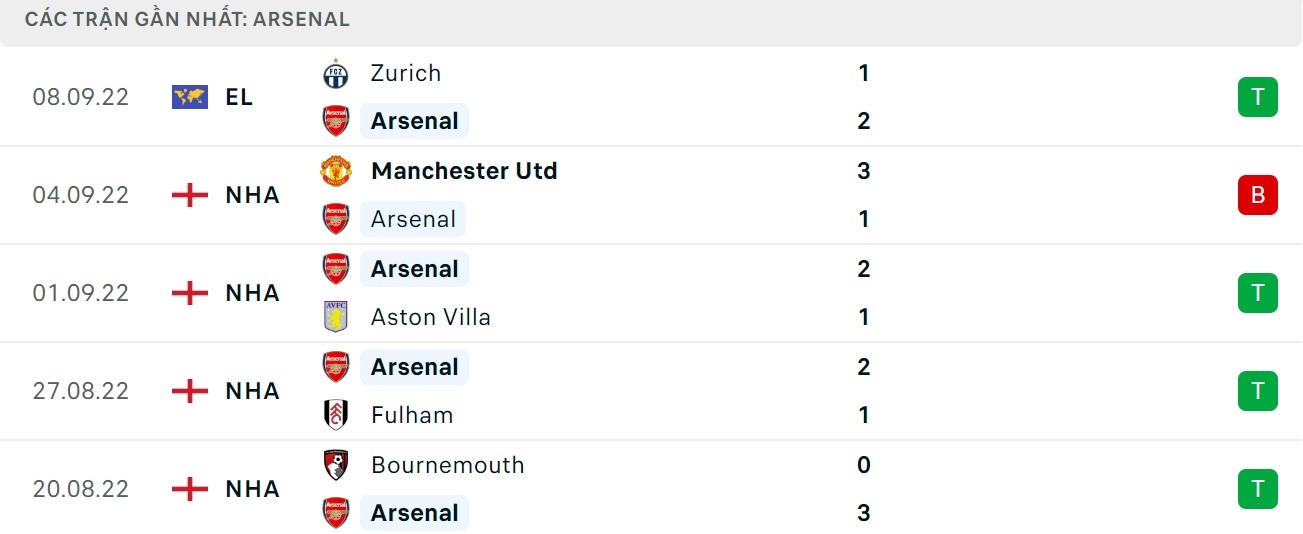Image resolution: width=1303 pixels, height=534 pixels.
Task: Open the Manchester Utd team link
Action: [464, 171]
